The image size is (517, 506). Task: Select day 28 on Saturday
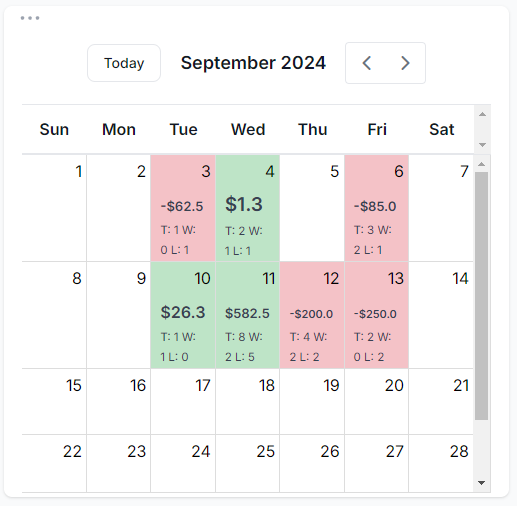click(x=441, y=463)
